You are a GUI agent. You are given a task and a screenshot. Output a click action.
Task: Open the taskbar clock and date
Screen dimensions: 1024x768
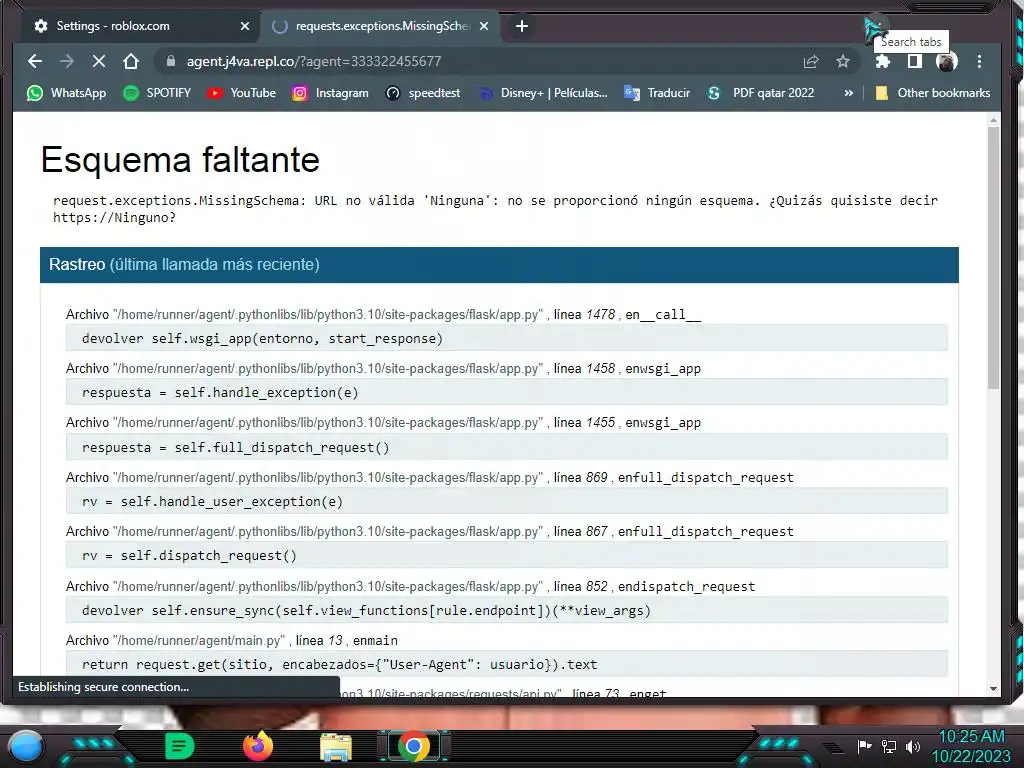click(x=971, y=746)
